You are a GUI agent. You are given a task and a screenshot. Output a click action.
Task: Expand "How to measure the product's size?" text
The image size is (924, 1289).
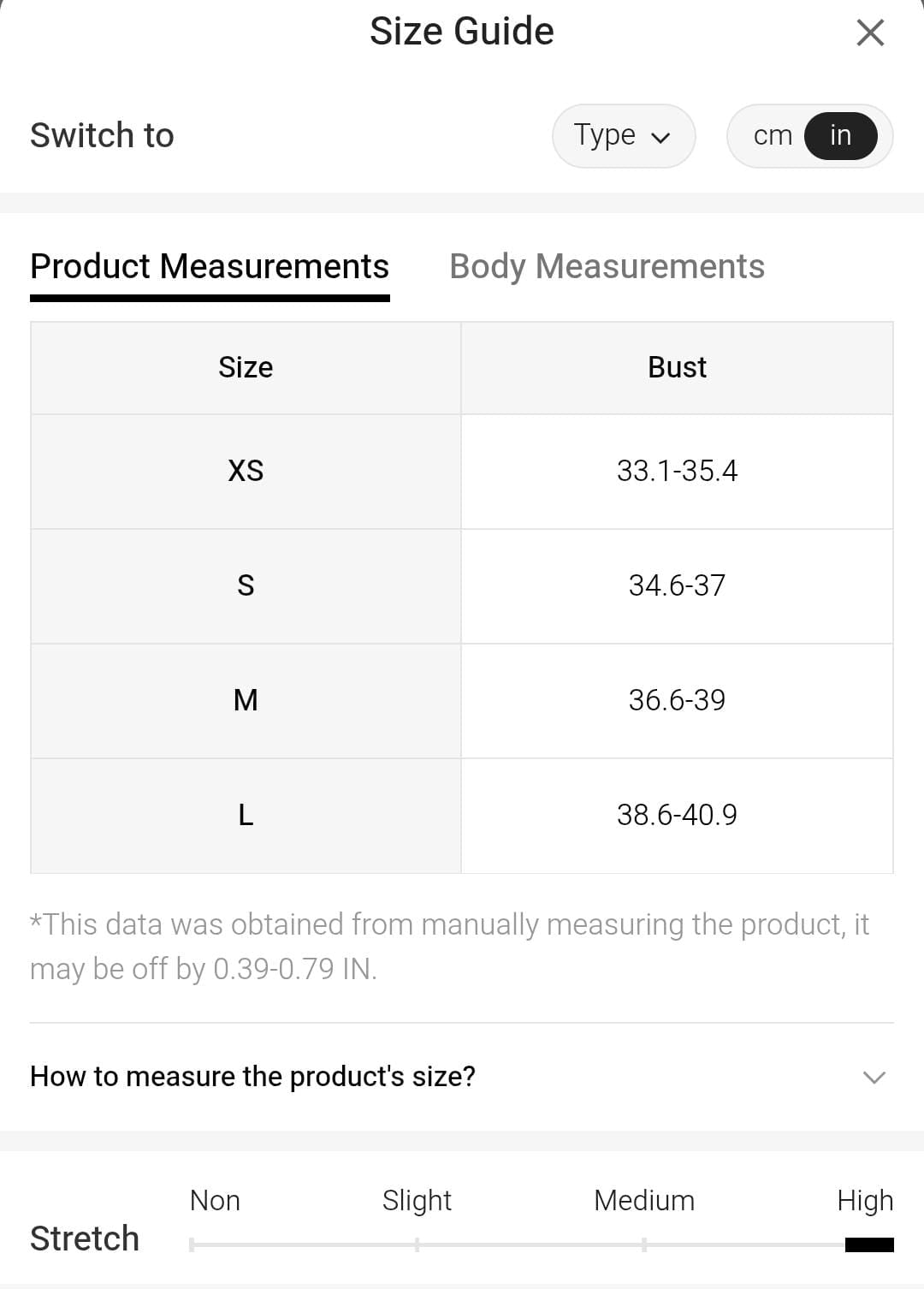tap(252, 1077)
